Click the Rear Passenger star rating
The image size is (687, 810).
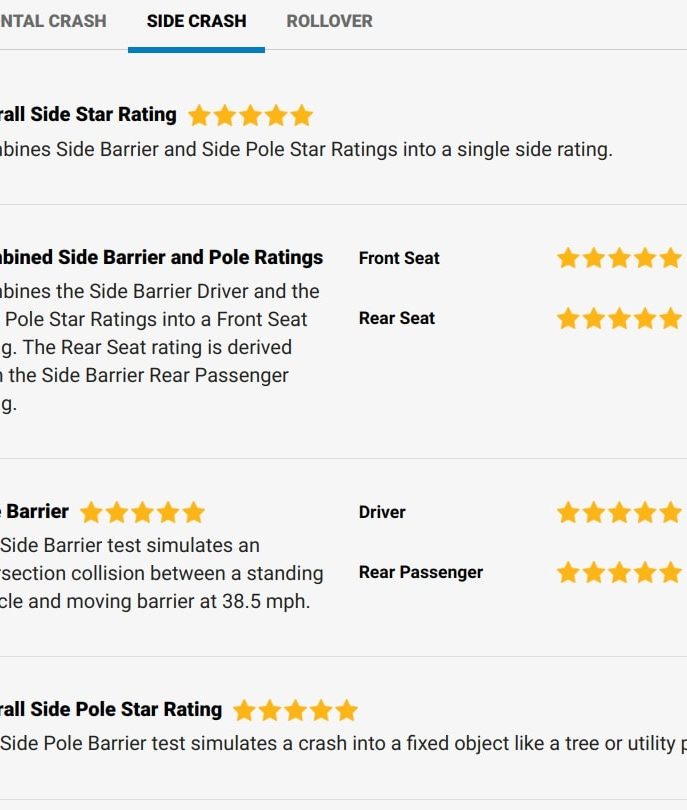[x=619, y=572]
